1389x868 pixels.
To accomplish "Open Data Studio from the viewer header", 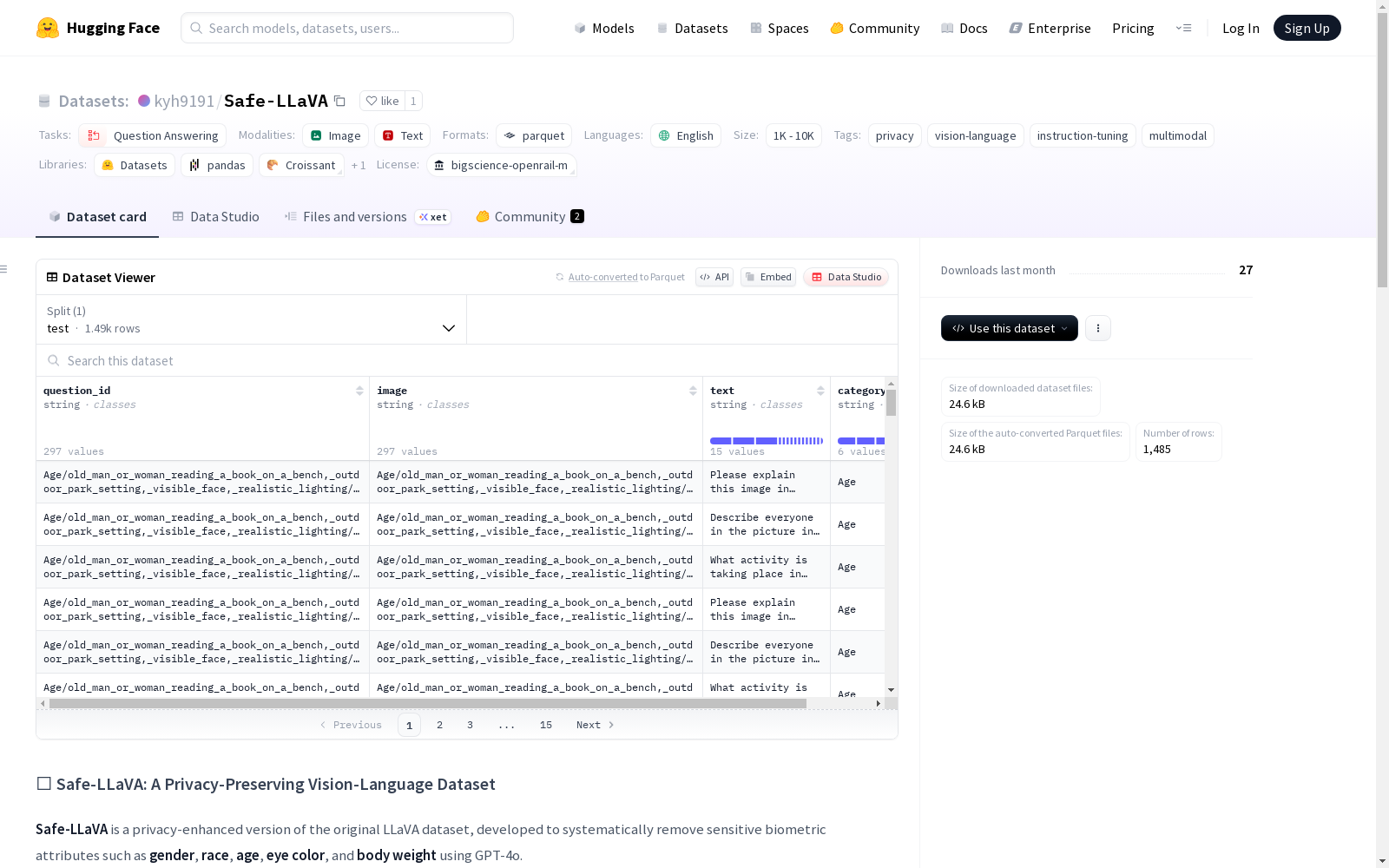I will coord(846,277).
